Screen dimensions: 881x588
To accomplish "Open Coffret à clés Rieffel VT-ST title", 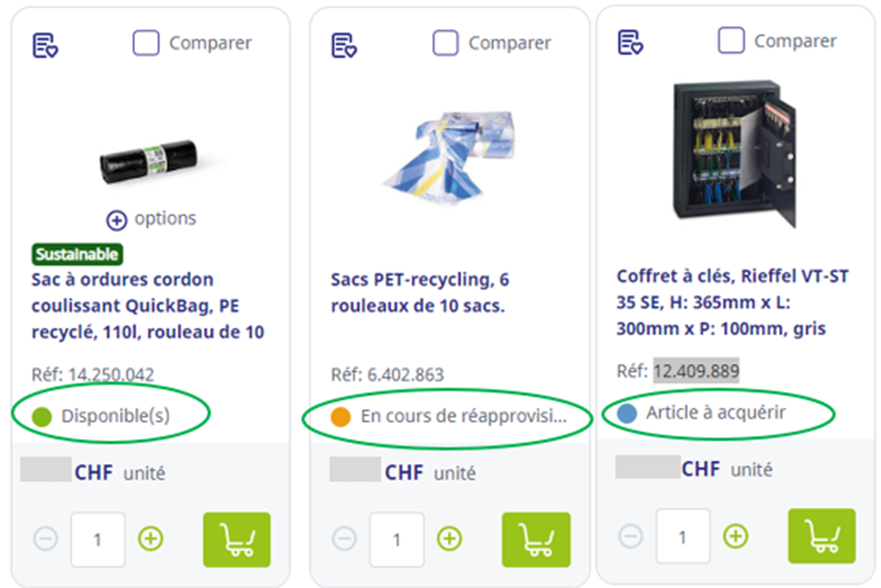I will coord(732,302).
